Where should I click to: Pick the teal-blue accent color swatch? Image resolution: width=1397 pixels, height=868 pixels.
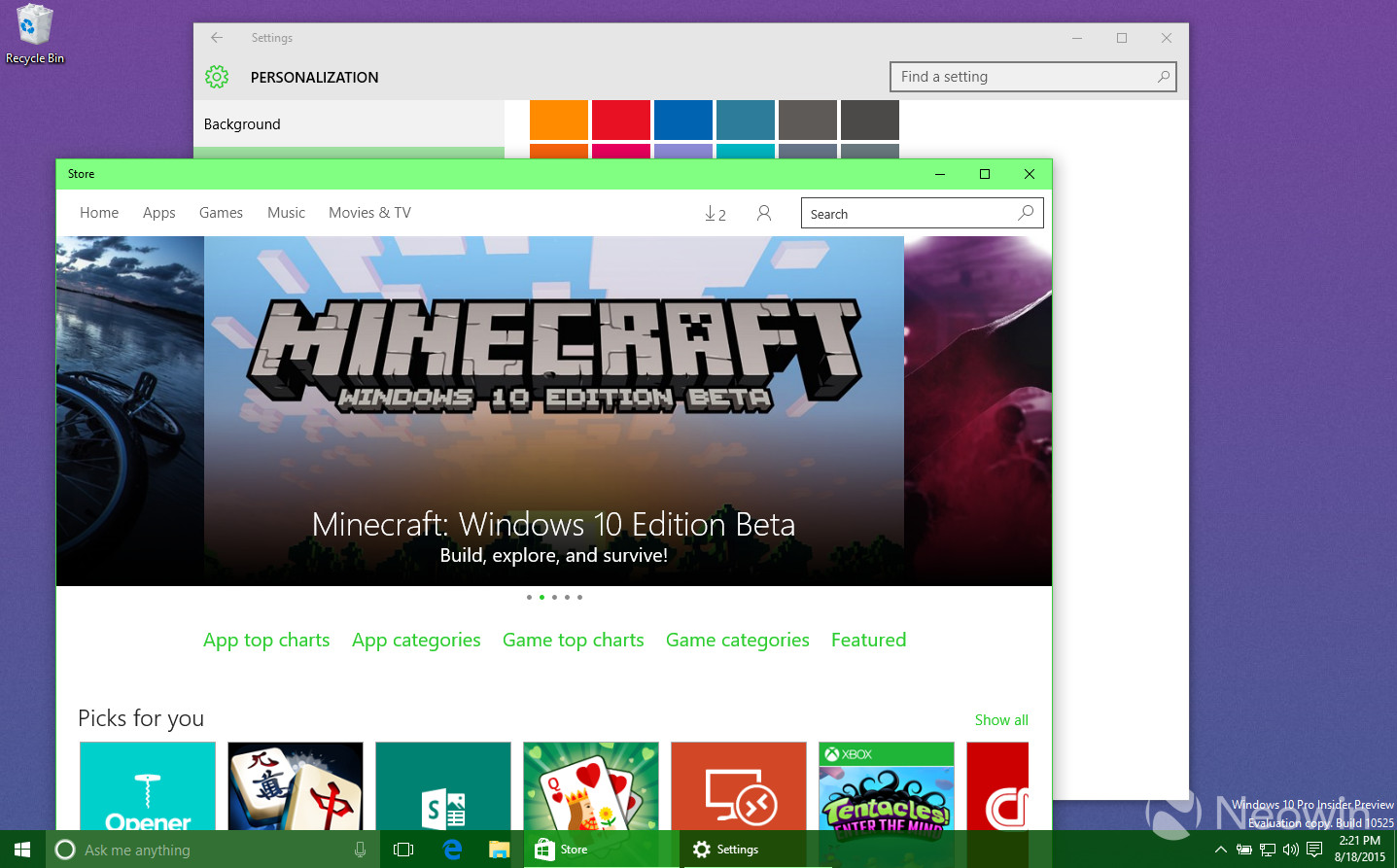pyautogui.click(x=746, y=121)
